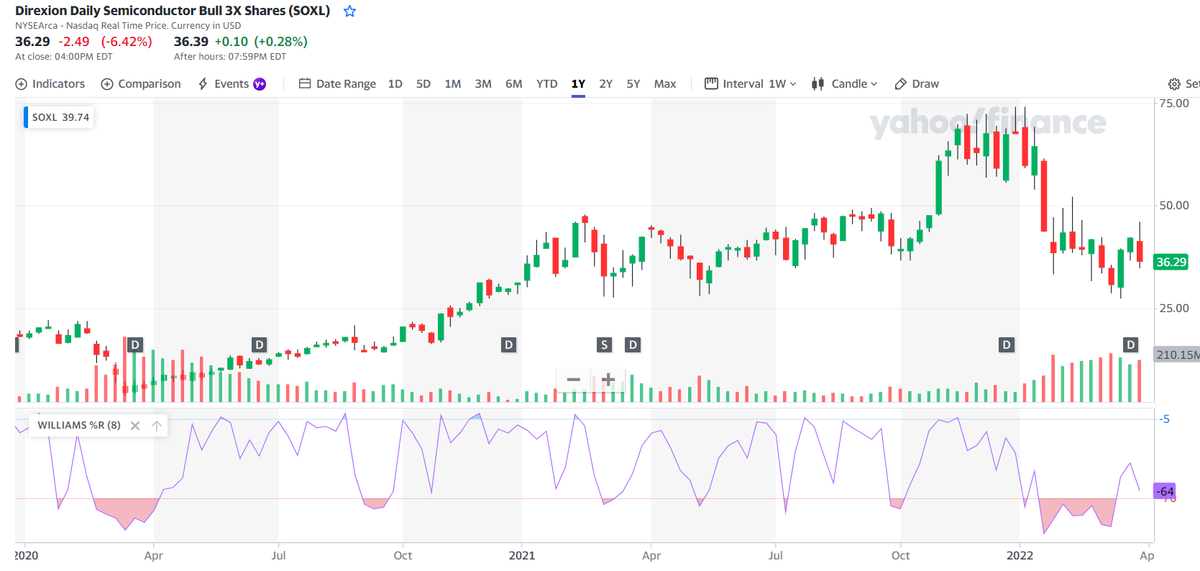Select the 6M range
This screenshot has height=571, width=1200.
[x=514, y=84]
